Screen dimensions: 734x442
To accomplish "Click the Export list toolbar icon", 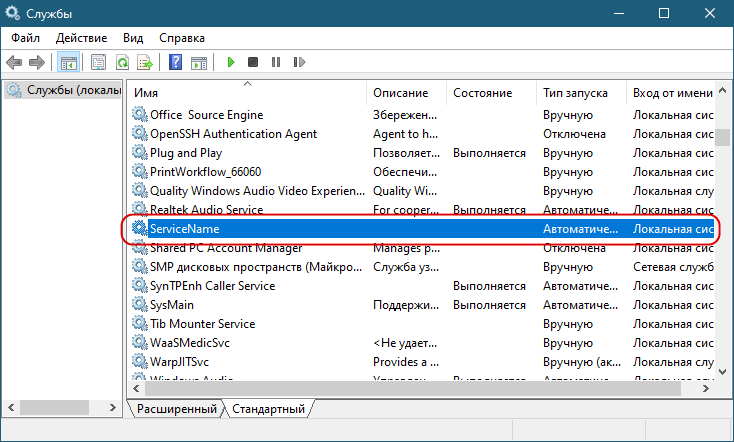I will 145,62.
